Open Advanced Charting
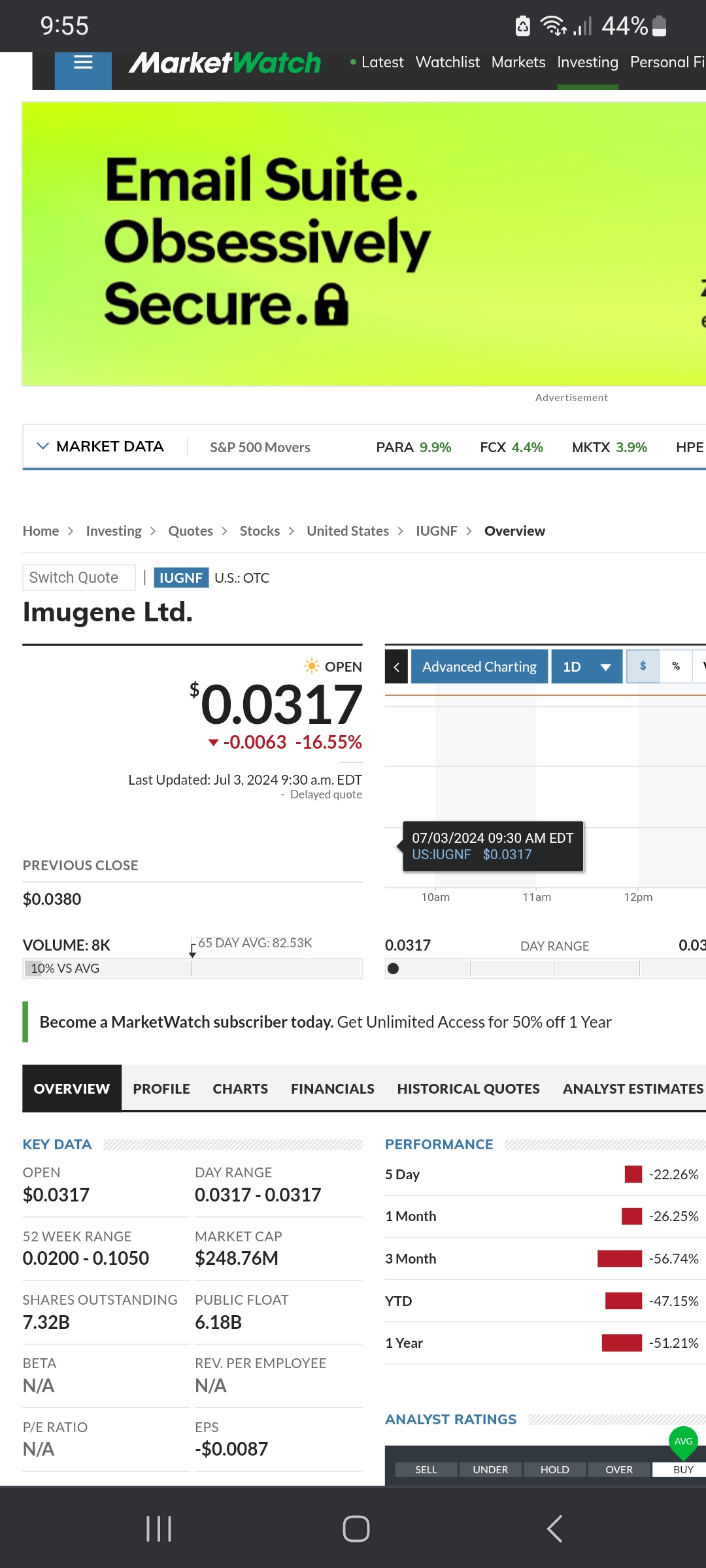The width and height of the screenshot is (706, 1568). click(x=479, y=666)
